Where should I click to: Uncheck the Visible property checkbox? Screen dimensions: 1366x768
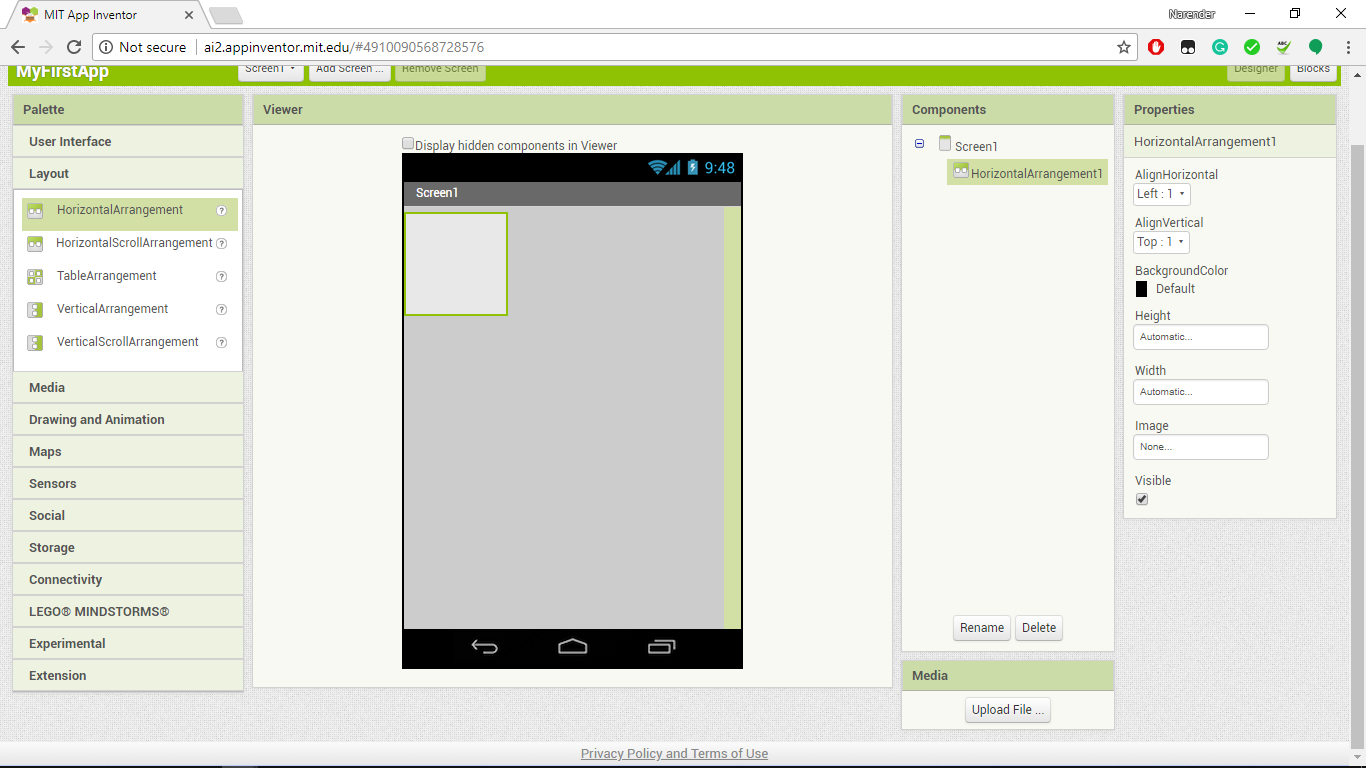[x=1142, y=499]
